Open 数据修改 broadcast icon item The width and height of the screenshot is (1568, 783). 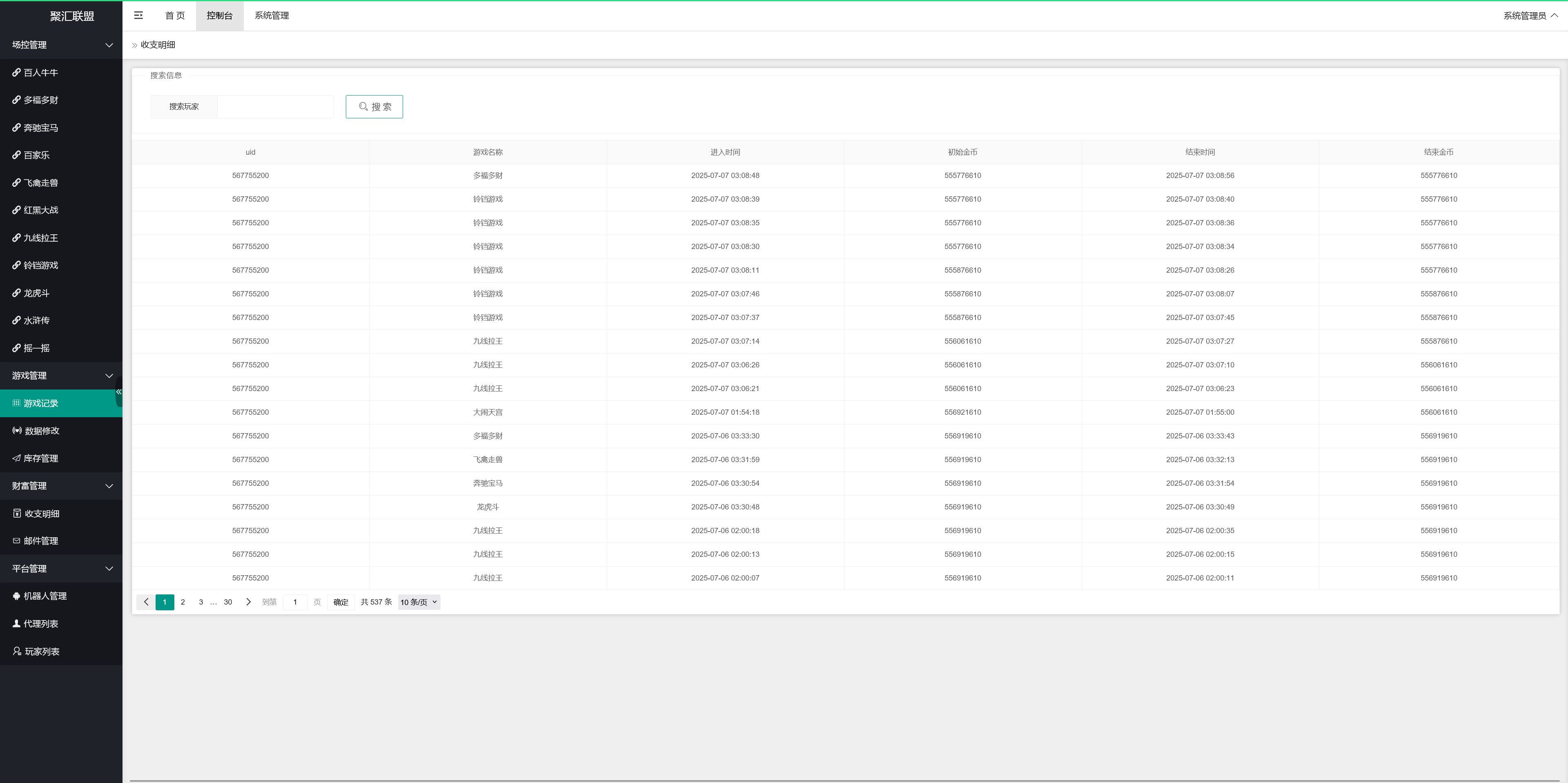click(x=41, y=431)
